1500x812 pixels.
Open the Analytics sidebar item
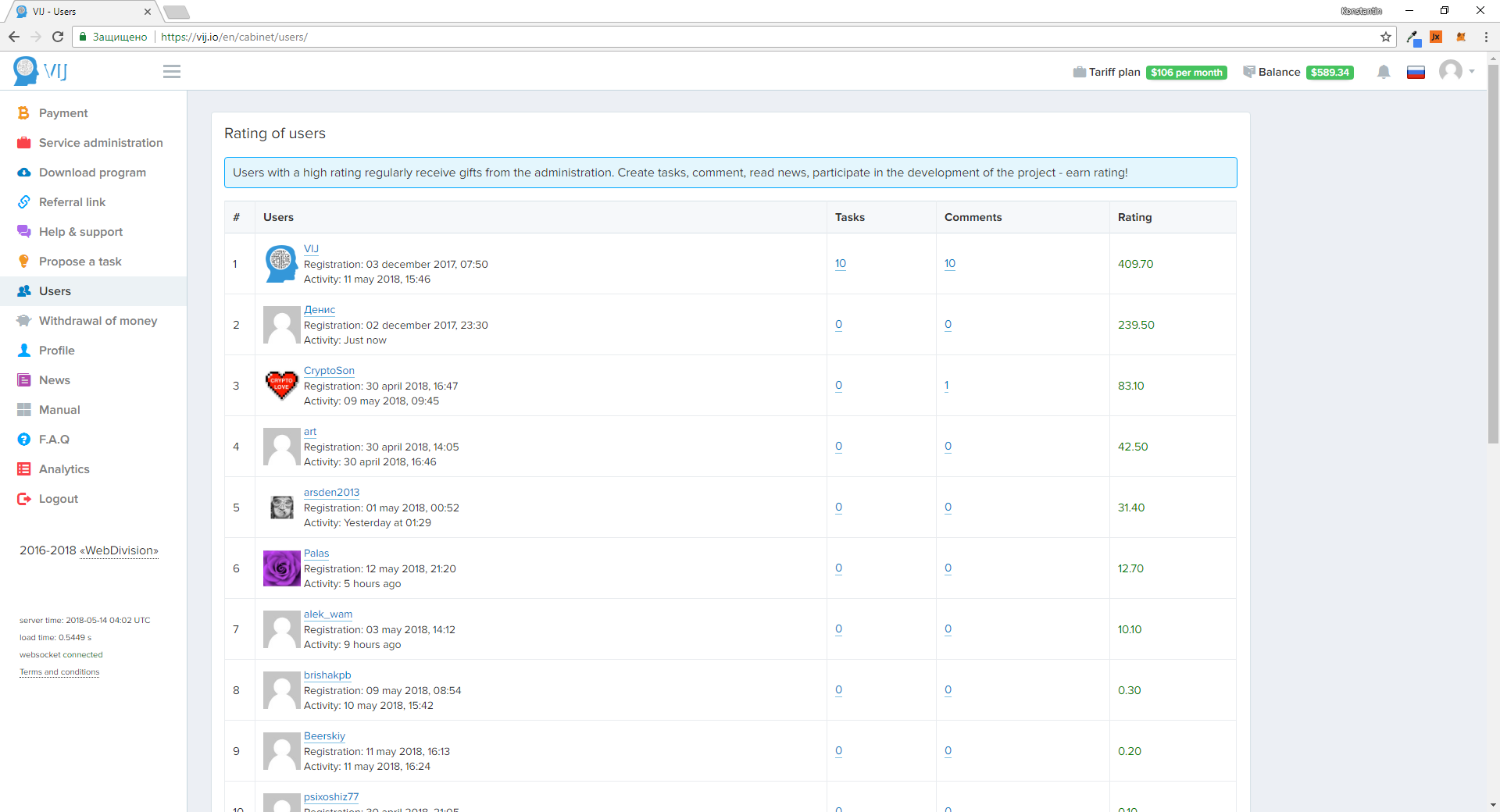tap(64, 469)
